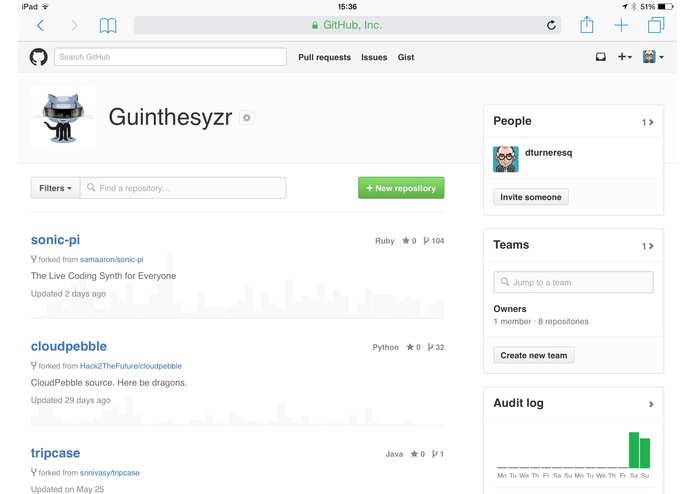The height and width of the screenshot is (494, 695).
Task: Open the sonic-pi repository
Action: [x=55, y=240]
